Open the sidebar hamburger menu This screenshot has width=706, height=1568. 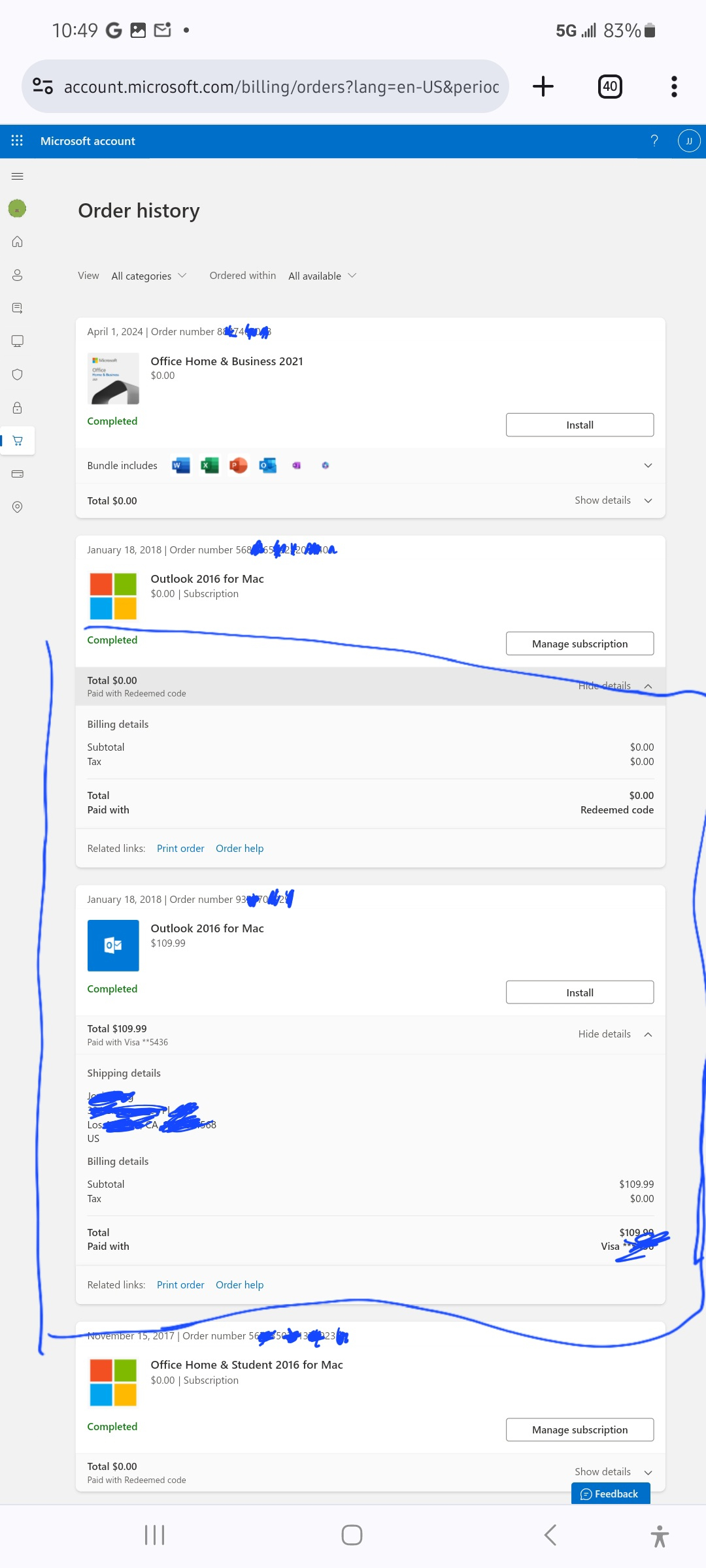pos(18,176)
